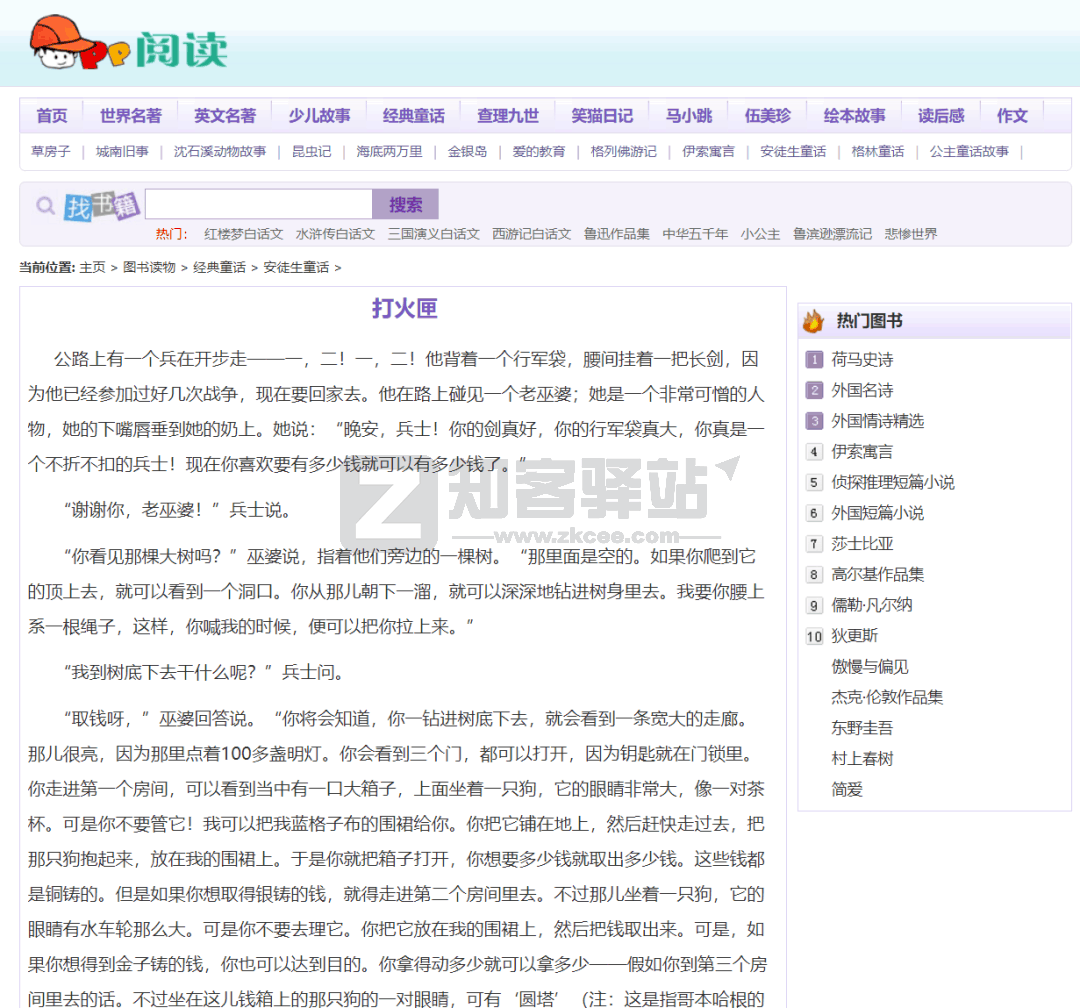Image resolution: width=1080 pixels, height=1008 pixels.
Task: Open the 格林童话 sub-navigation link
Action: point(877,152)
